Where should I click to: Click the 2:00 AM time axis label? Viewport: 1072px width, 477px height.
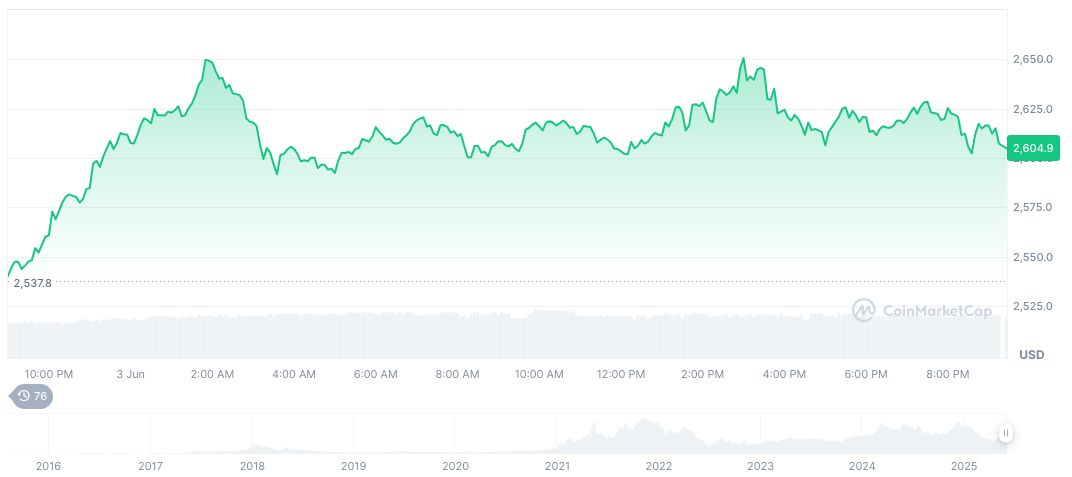coord(212,374)
